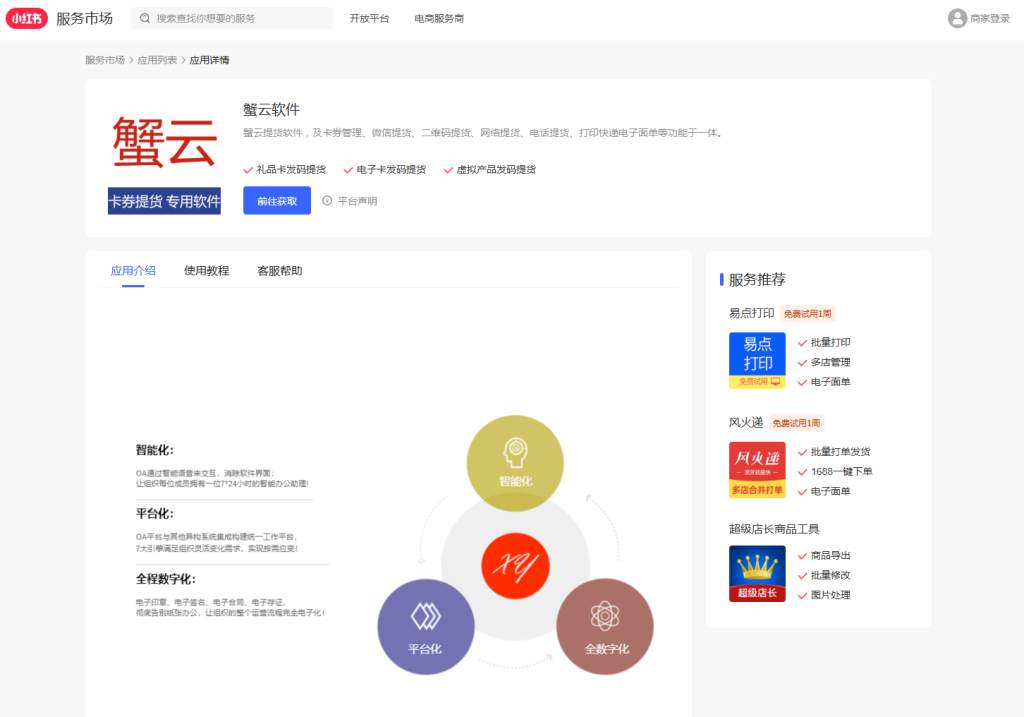Image resolution: width=1024 pixels, height=717 pixels.
Task: Click the 商家登录 link
Action: click(x=990, y=18)
